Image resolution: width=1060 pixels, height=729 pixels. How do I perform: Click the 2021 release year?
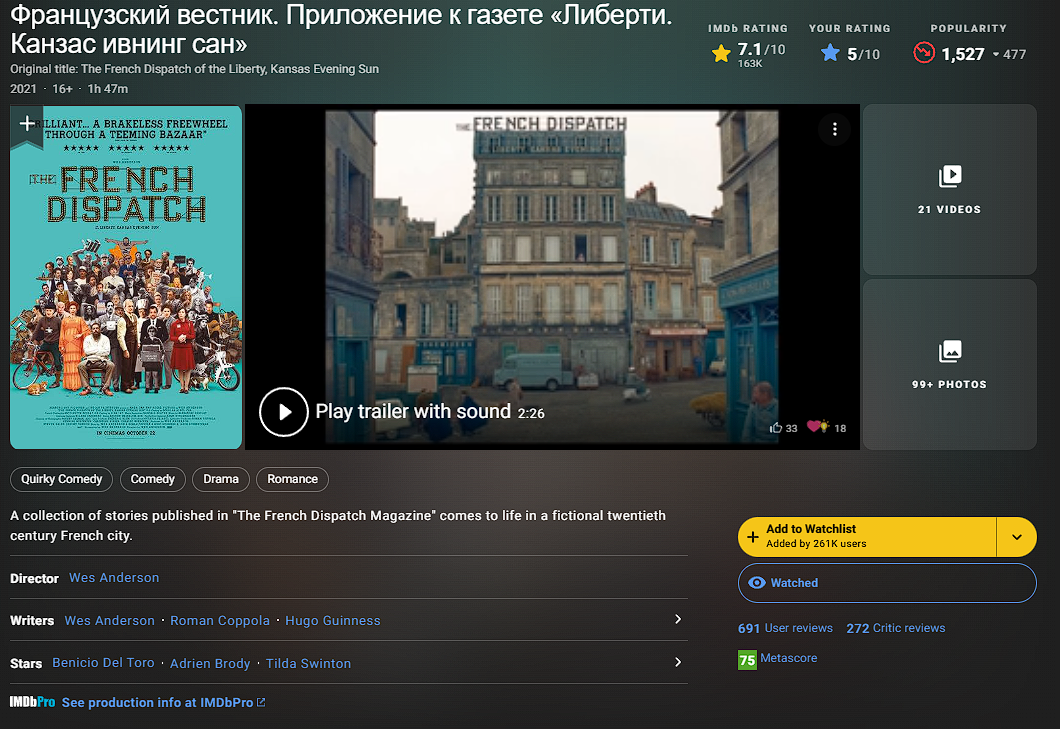[x=23, y=89]
